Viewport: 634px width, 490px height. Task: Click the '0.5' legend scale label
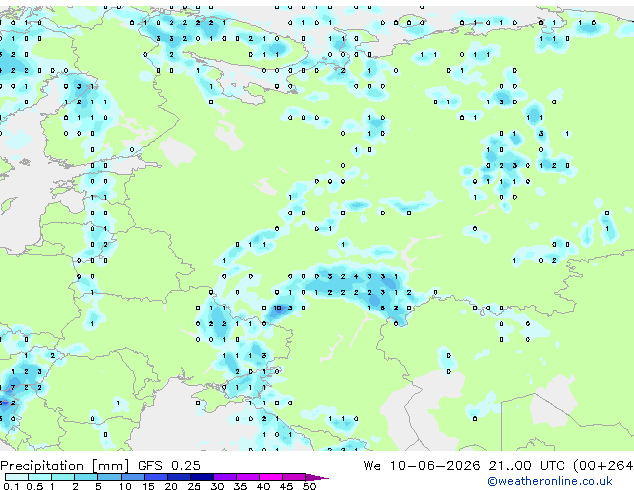35,486
